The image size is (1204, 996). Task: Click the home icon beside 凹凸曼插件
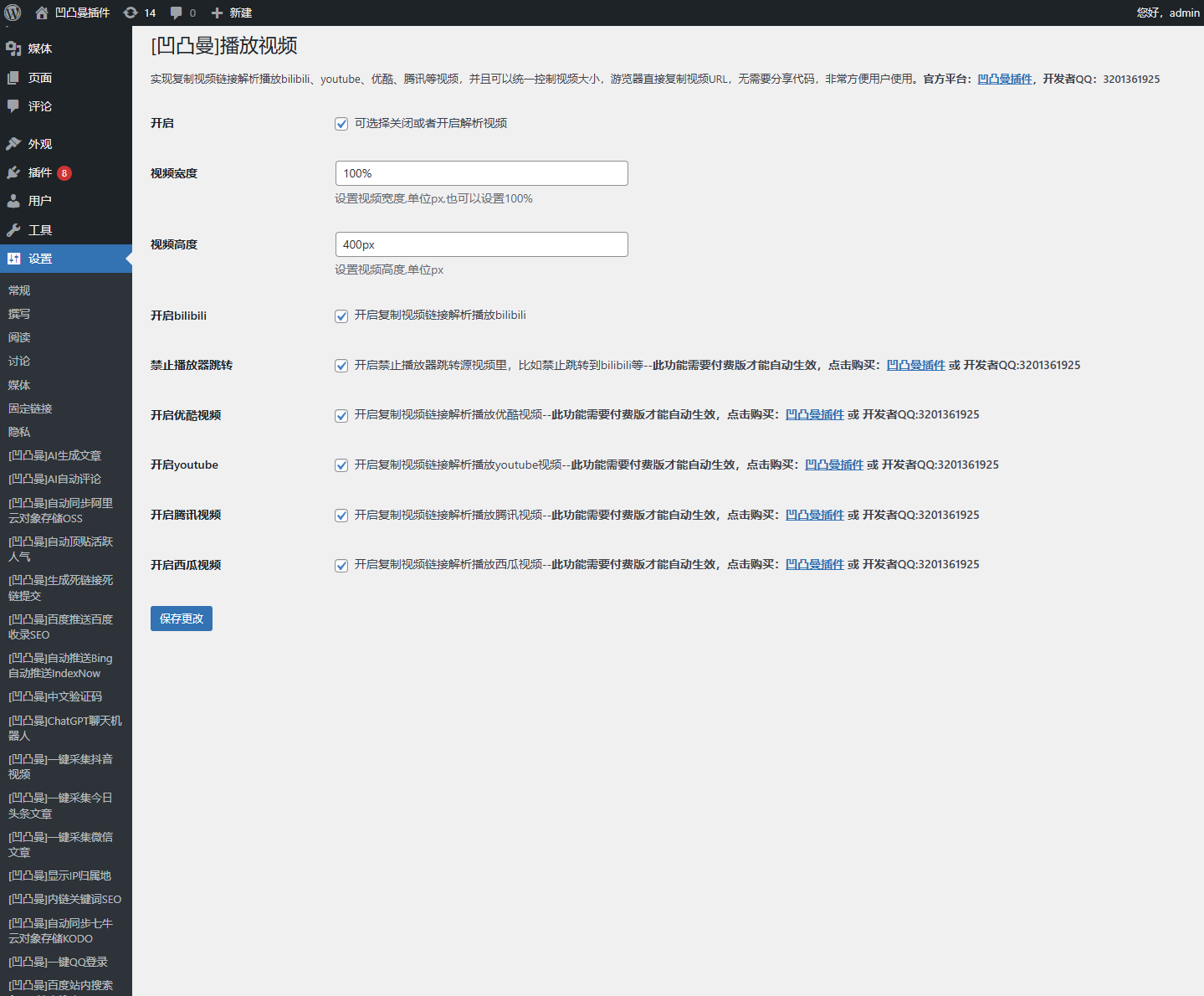(42, 13)
